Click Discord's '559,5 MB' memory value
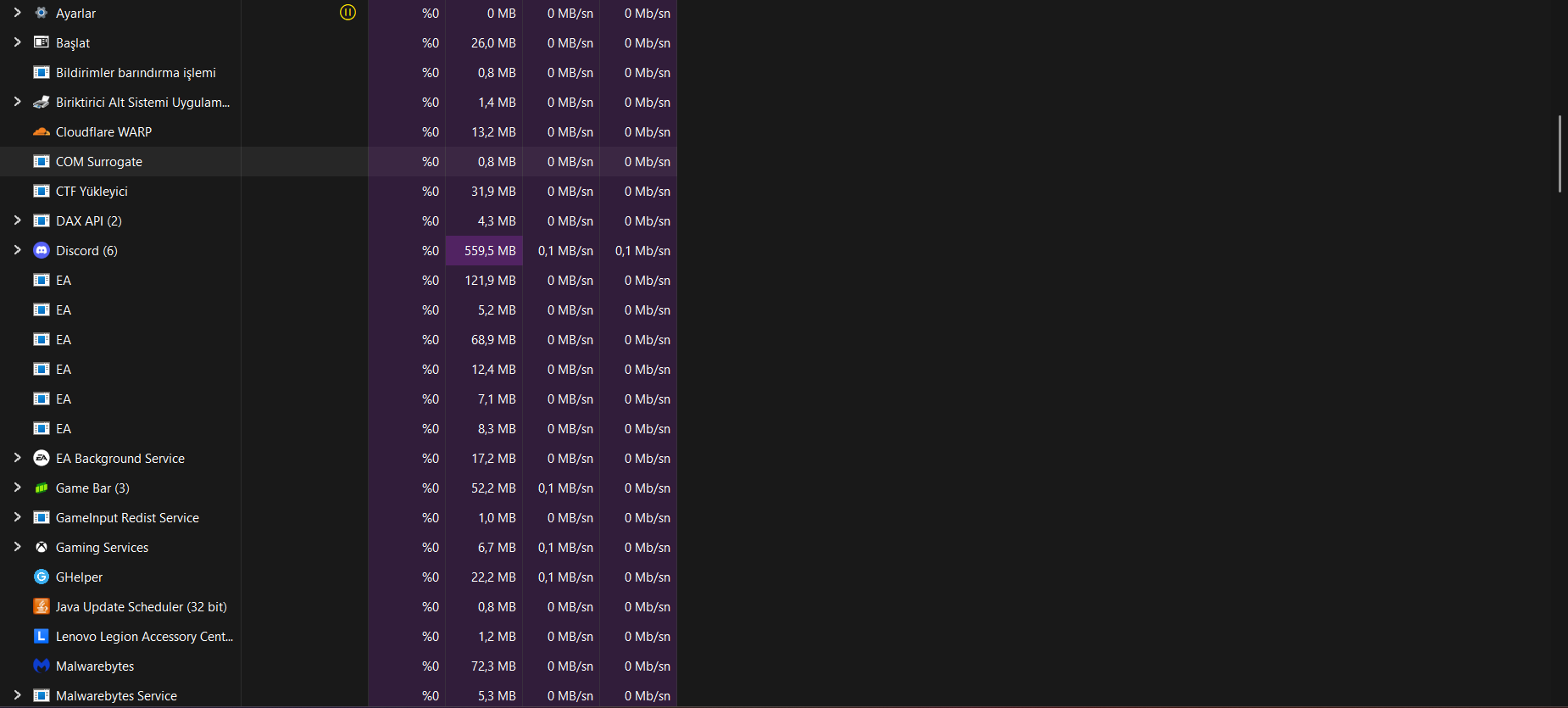1568x708 pixels. point(490,251)
